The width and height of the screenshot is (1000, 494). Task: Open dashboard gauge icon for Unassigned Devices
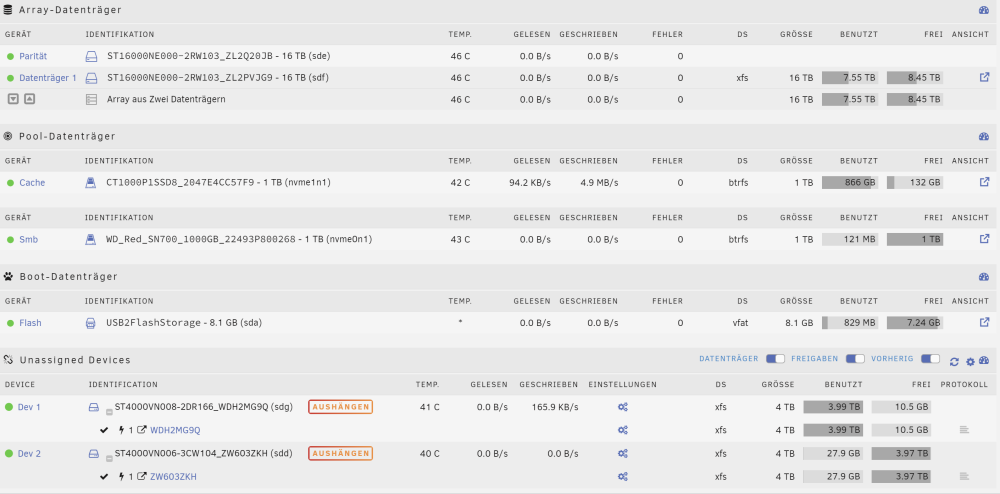(985, 361)
